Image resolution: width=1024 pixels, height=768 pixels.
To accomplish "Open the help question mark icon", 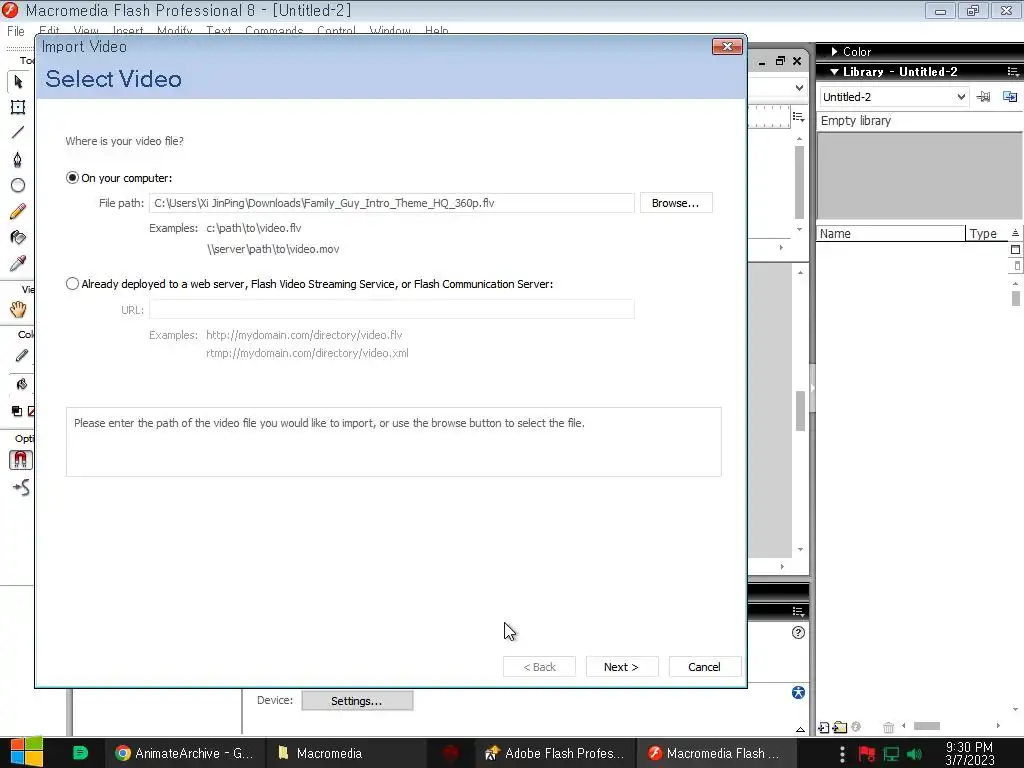I will point(798,632).
